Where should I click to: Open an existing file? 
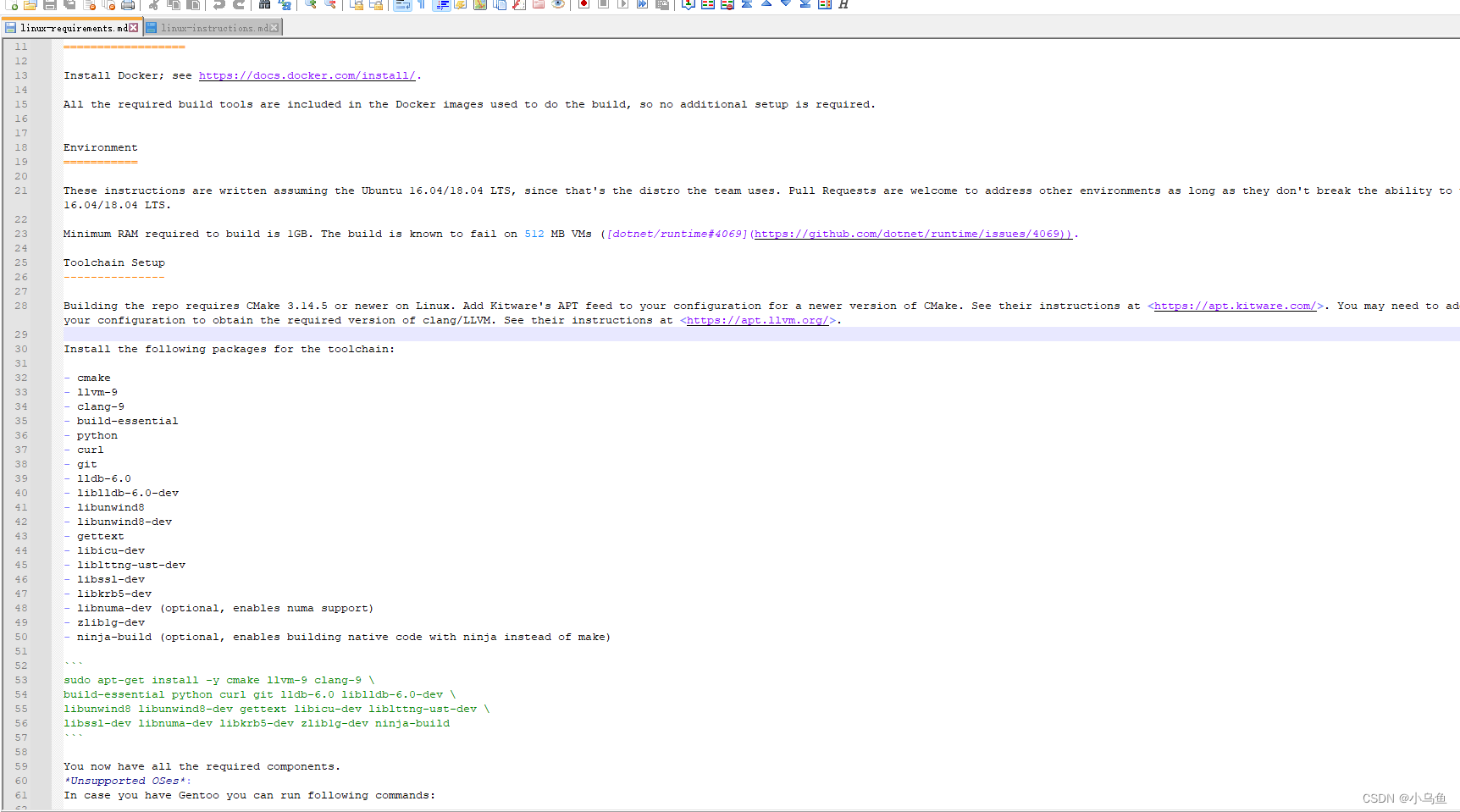[30, 5]
